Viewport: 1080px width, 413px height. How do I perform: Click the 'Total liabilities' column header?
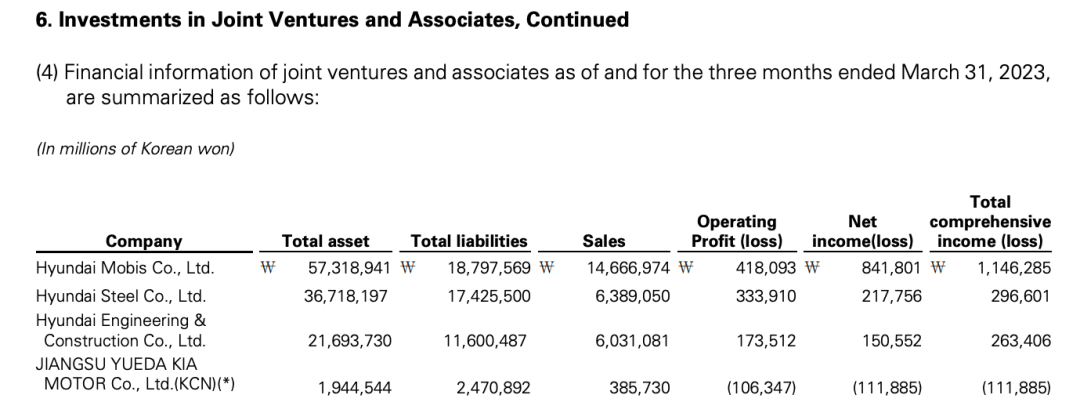coord(469,242)
